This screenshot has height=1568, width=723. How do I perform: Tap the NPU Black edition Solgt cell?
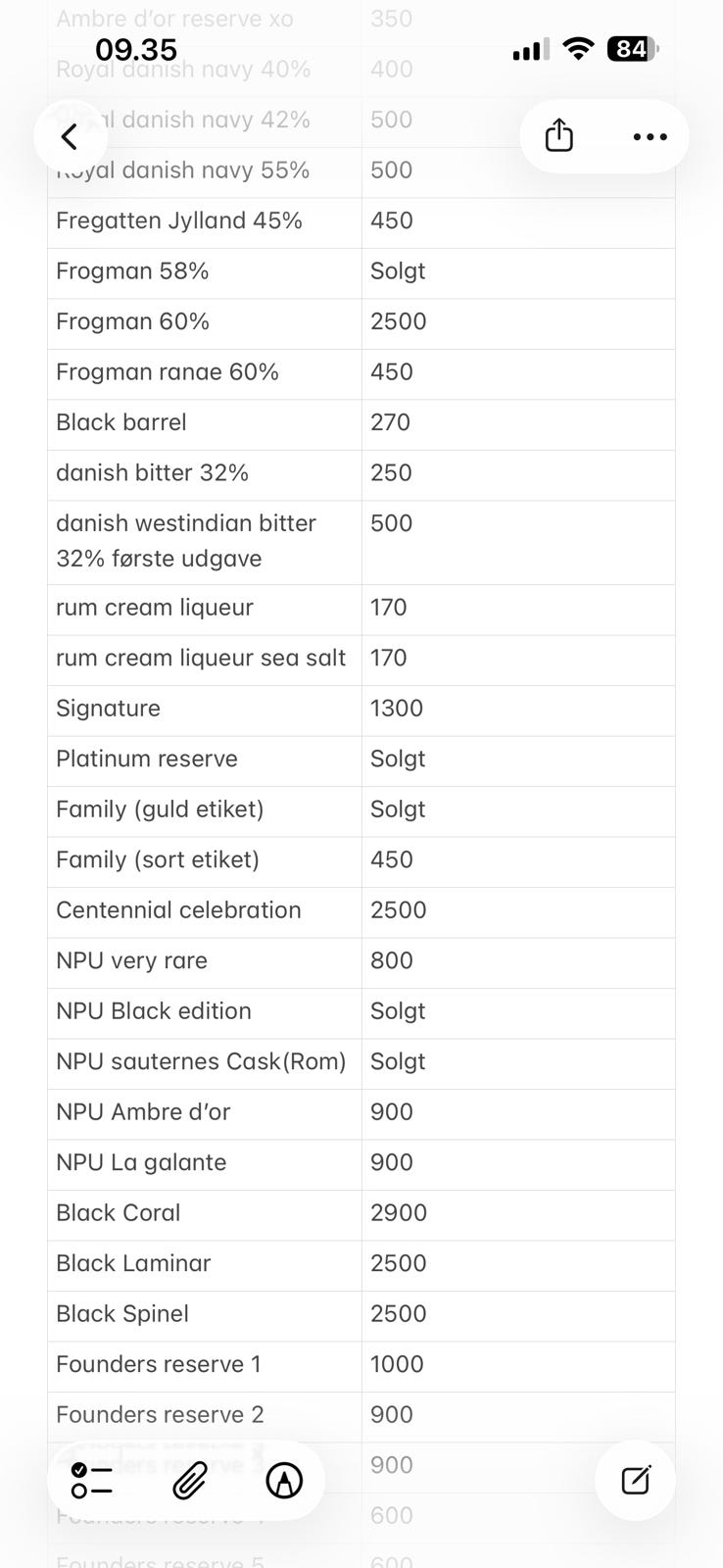[517, 1011]
